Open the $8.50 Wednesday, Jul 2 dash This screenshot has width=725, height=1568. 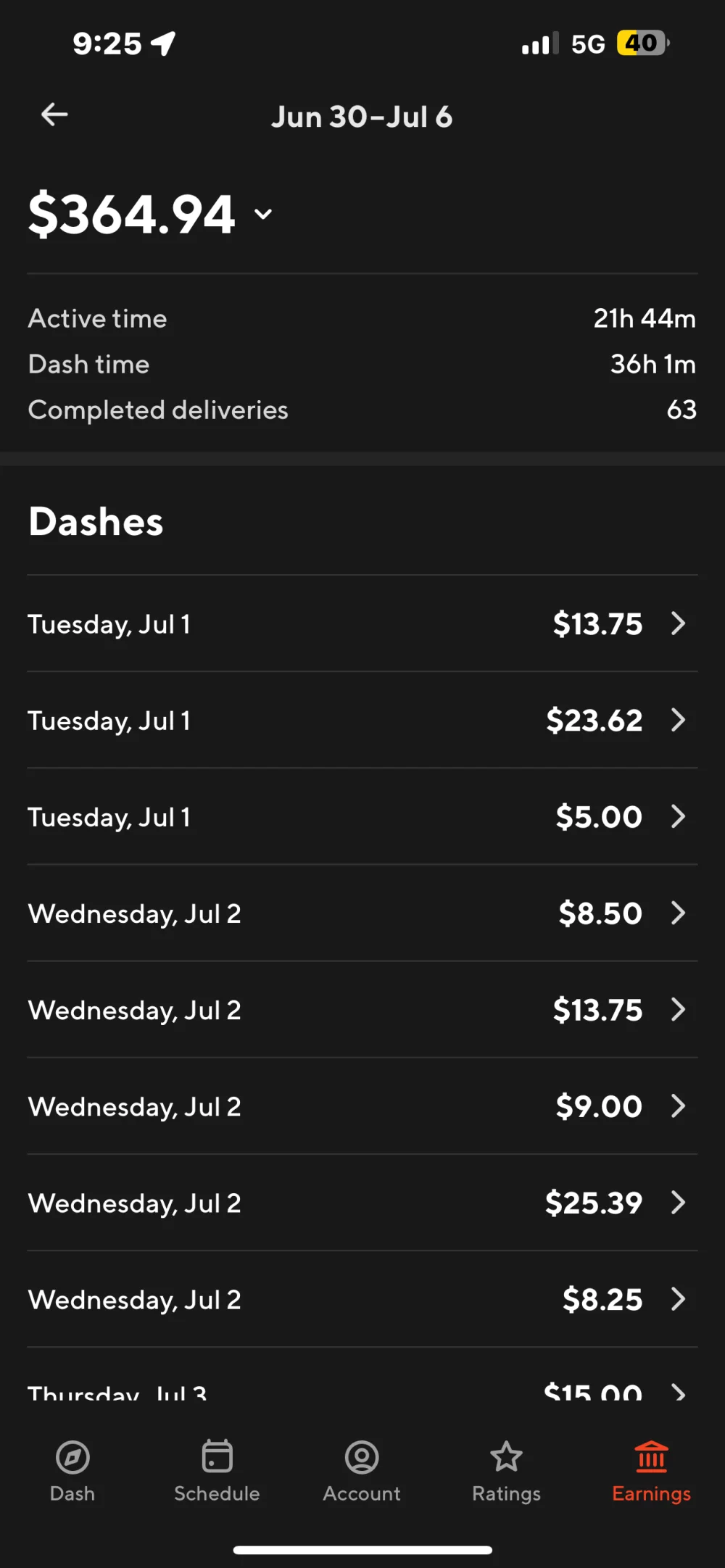coord(362,913)
